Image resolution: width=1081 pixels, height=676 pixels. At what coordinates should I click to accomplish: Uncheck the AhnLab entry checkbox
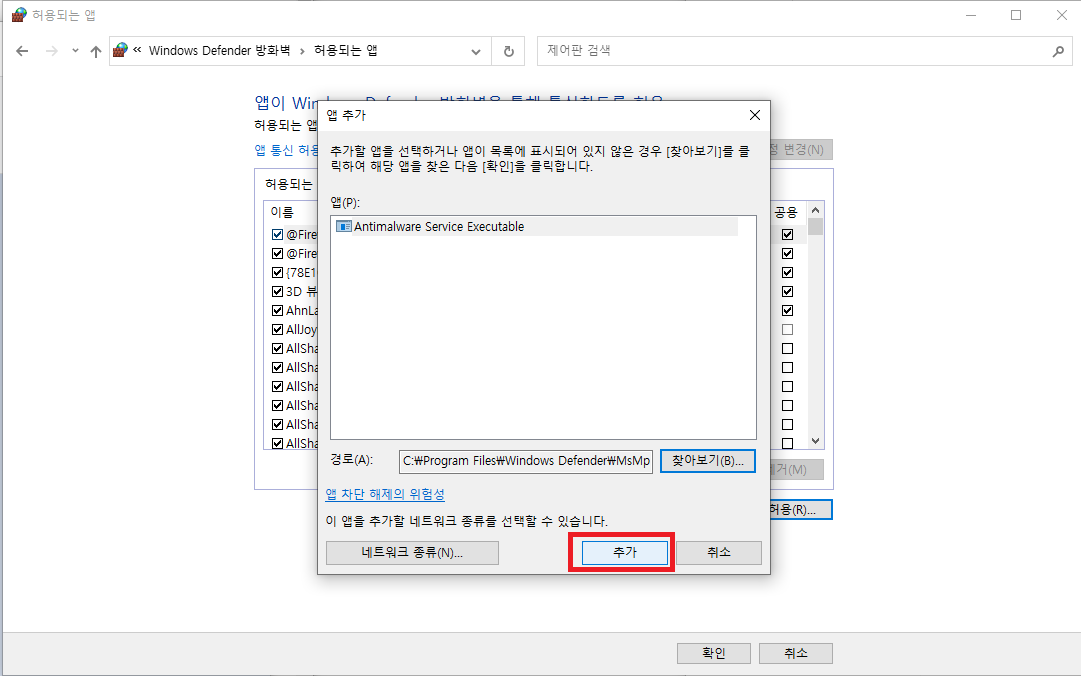pyautogui.click(x=277, y=310)
